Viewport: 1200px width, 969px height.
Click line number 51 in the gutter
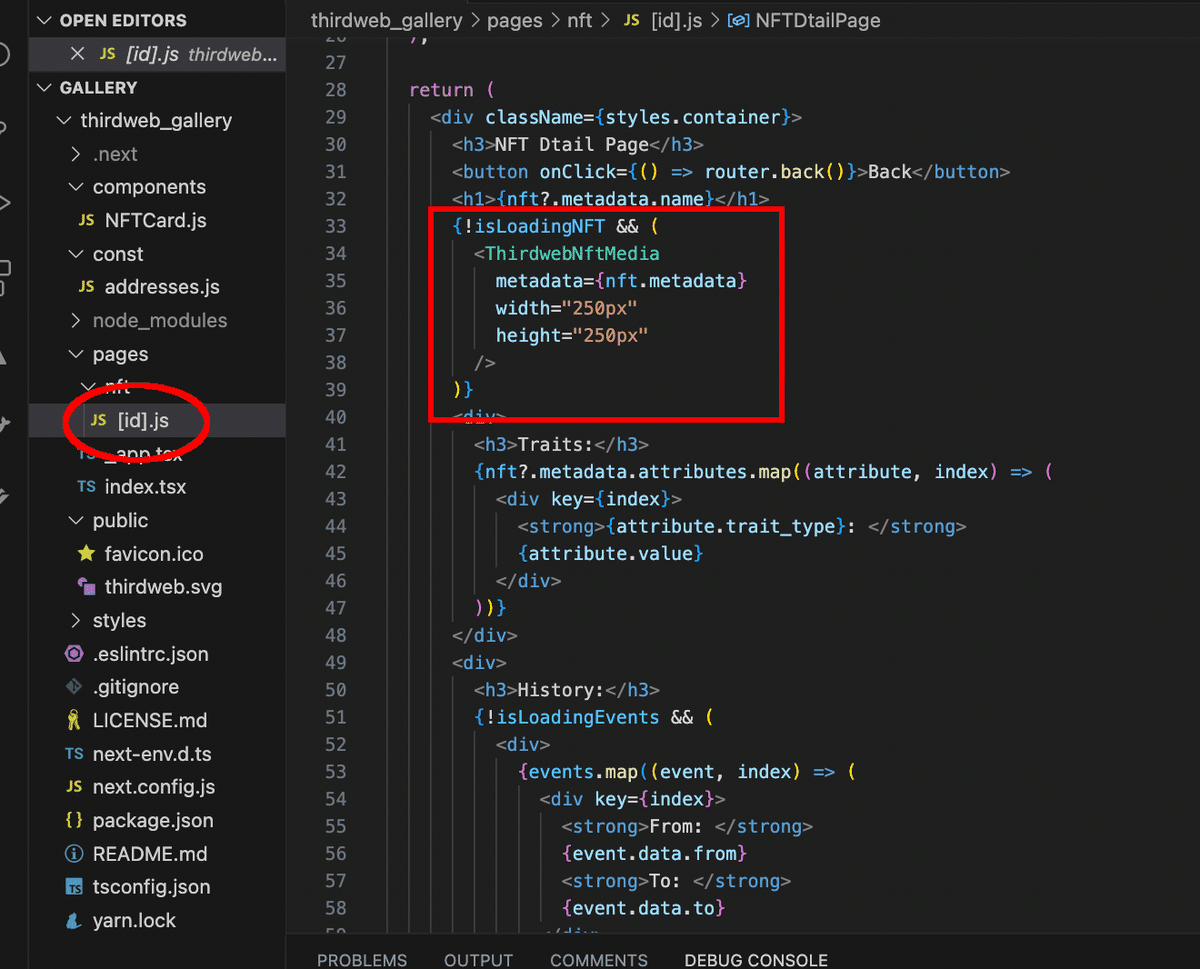pyautogui.click(x=336, y=717)
